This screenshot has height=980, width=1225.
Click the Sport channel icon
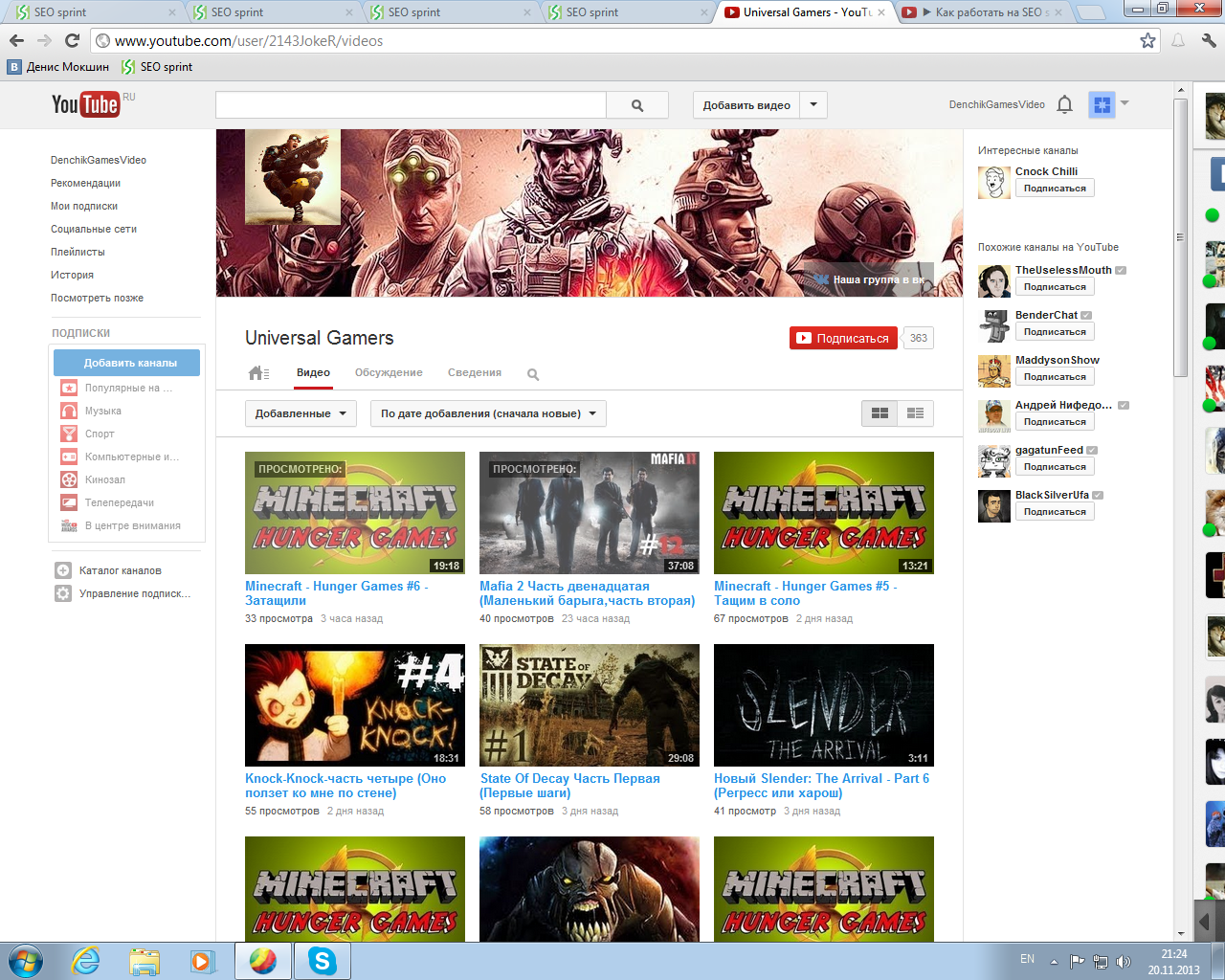tap(69, 434)
